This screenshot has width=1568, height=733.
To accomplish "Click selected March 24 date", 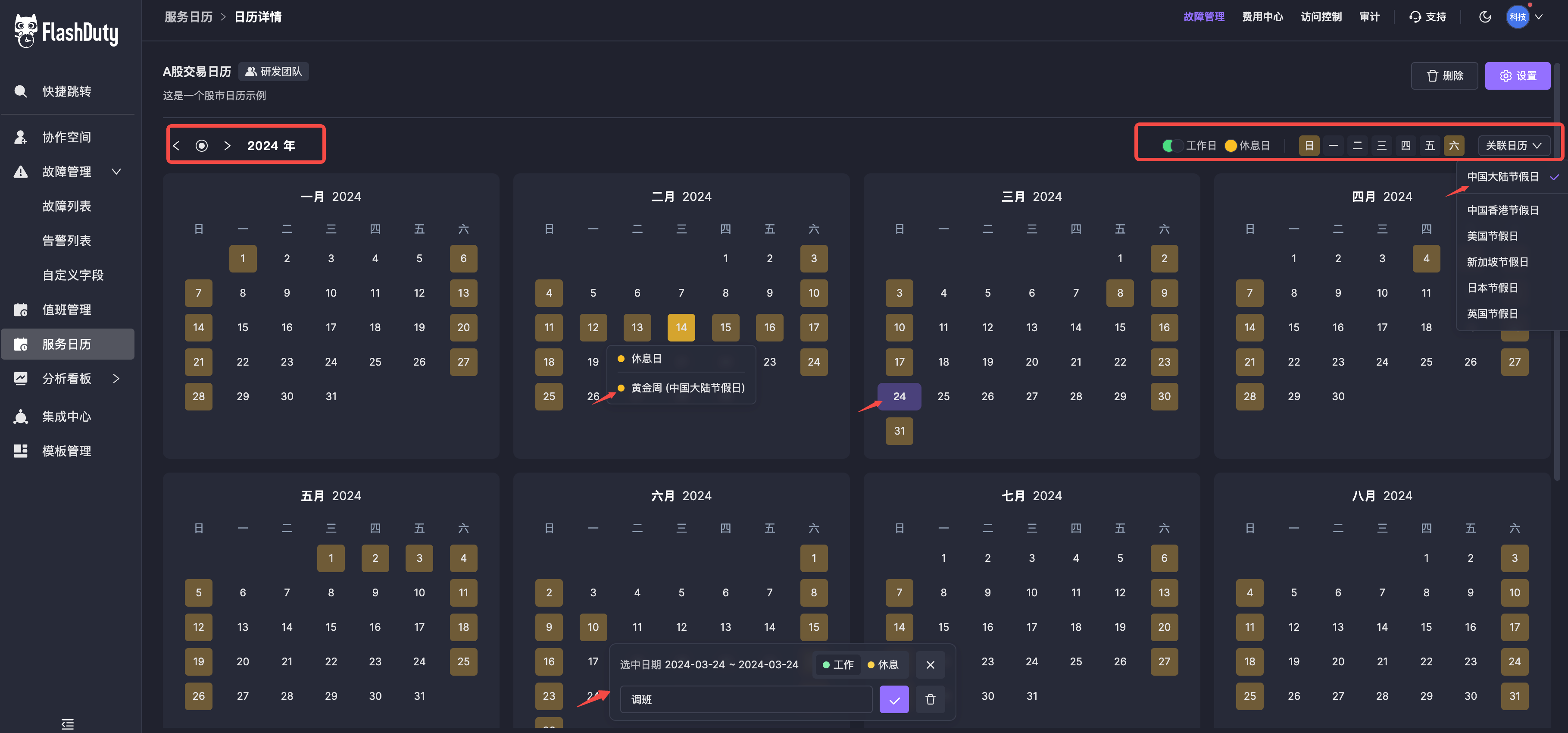I will click(899, 396).
